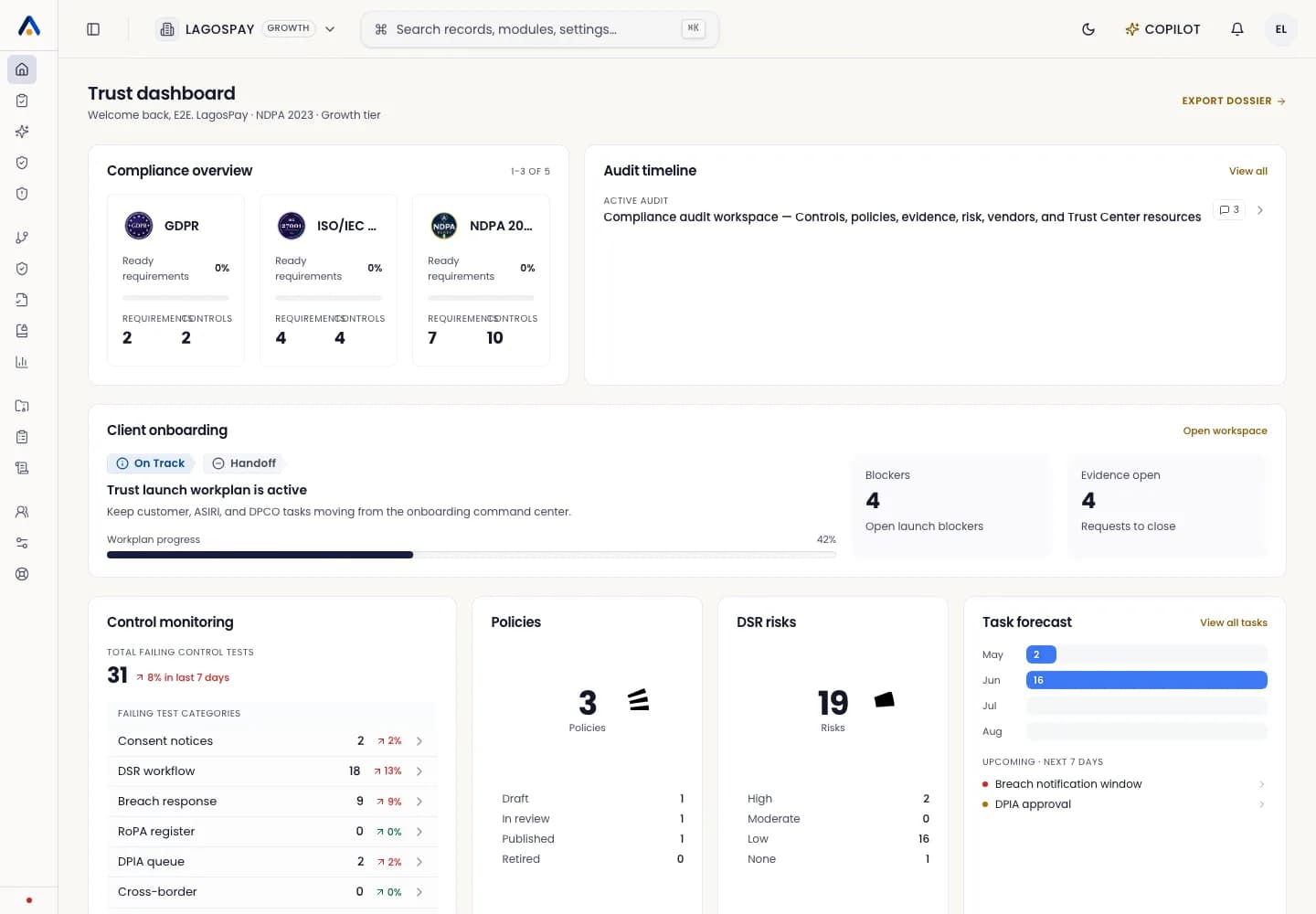Open the EL user avatar menu
This screenshot has height=914, width=1316.
click(1281, 29)
